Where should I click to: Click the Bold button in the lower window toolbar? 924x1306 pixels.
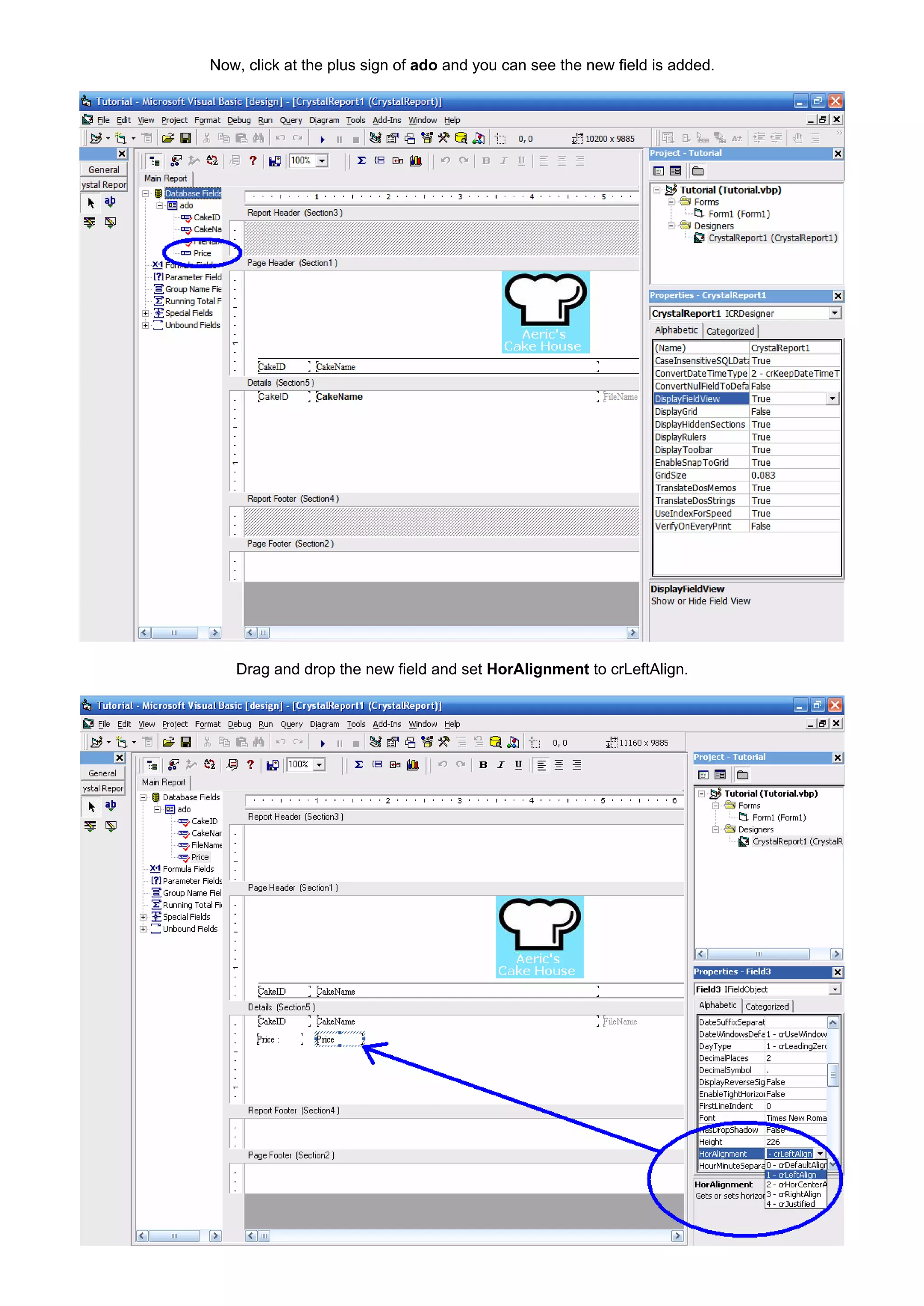click(x=483, y=765)
